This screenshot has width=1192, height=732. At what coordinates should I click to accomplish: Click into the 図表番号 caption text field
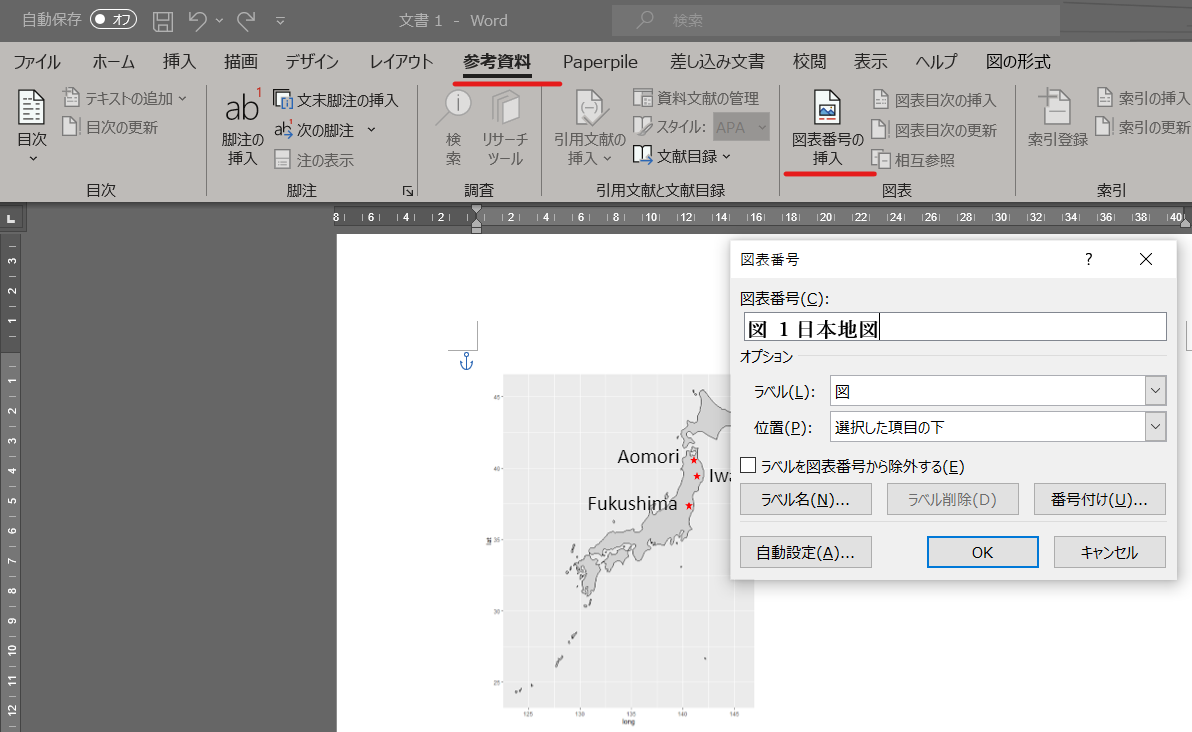pos(955,328)
